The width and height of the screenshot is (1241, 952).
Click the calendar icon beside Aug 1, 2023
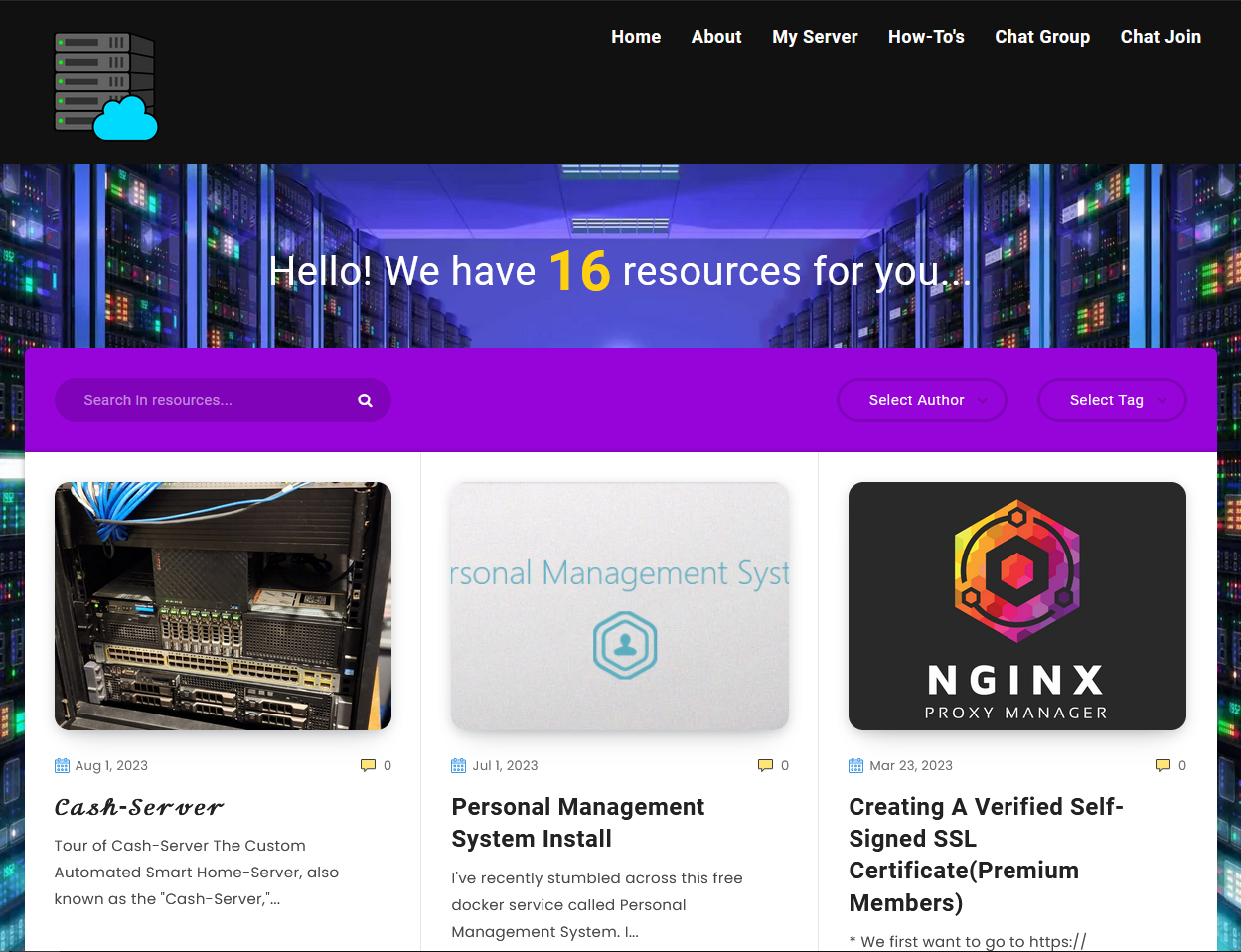point(61,765)
